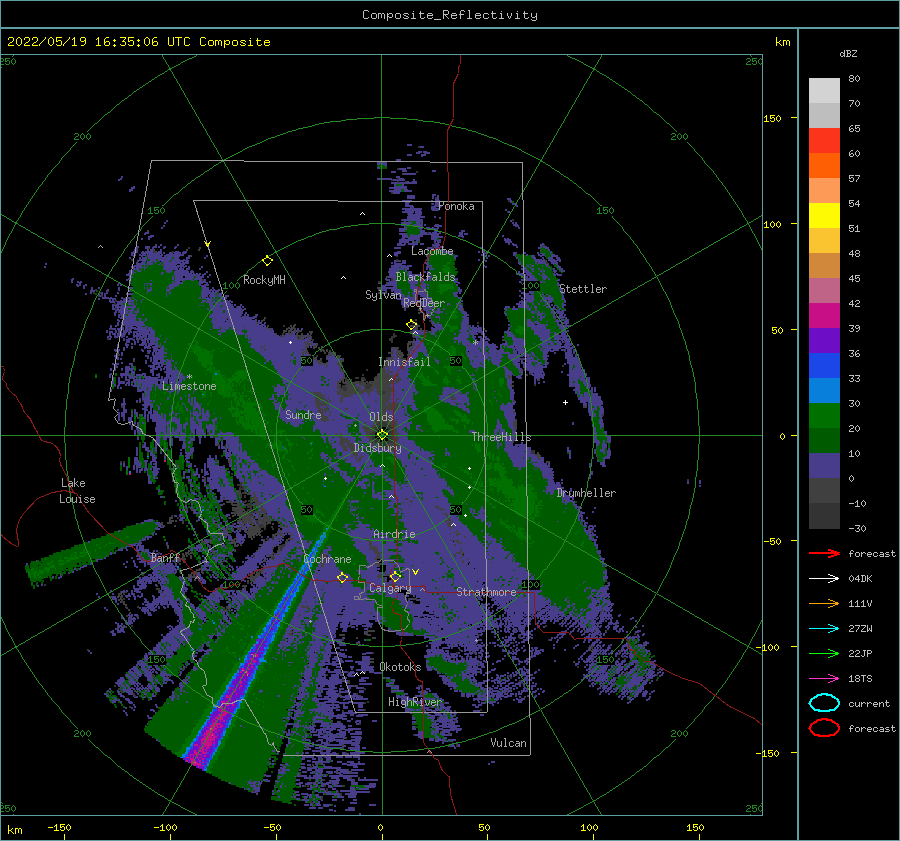Click the RockyMH label

(264, 280)
